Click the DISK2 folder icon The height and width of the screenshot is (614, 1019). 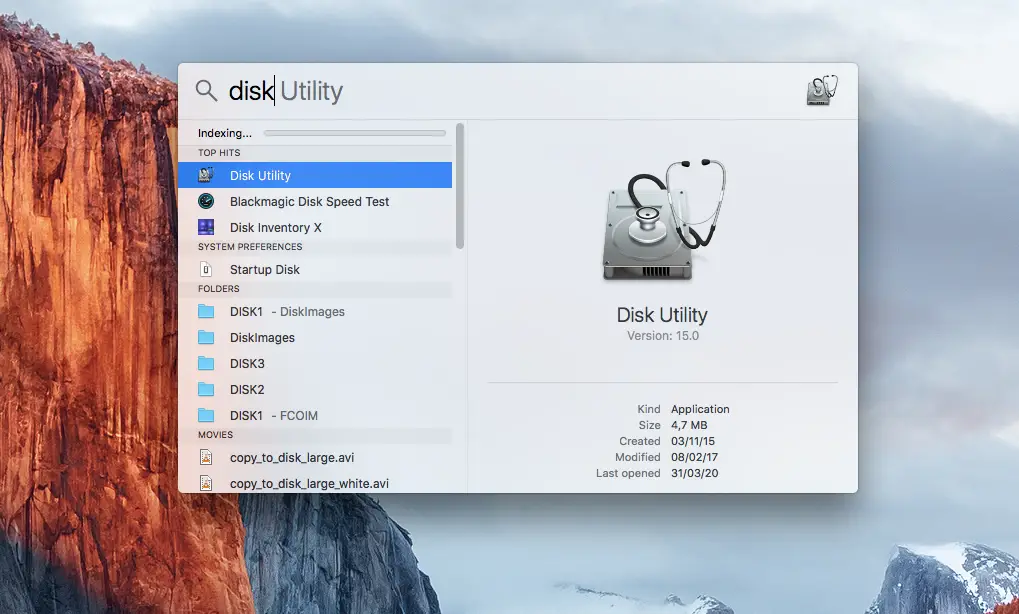[x=206, y=389]
